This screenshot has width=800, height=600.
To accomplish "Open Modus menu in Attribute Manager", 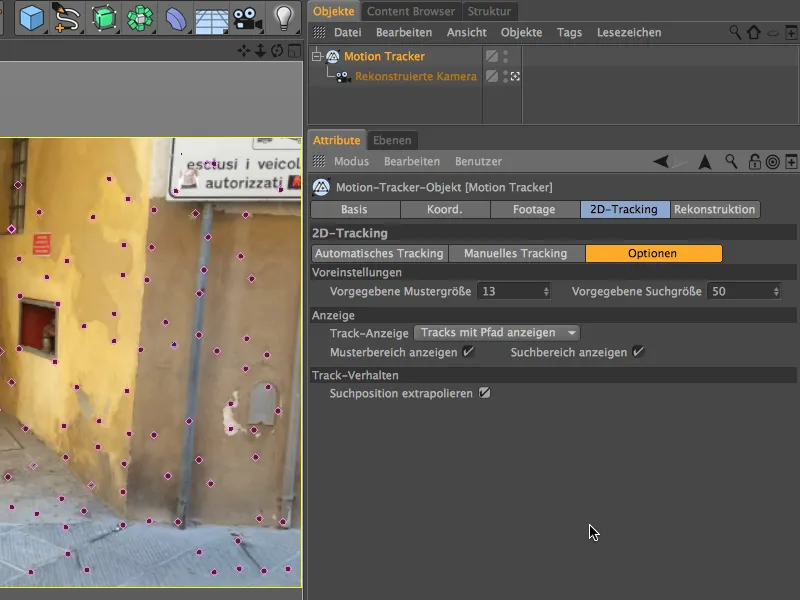I will [x=352, y=162].
